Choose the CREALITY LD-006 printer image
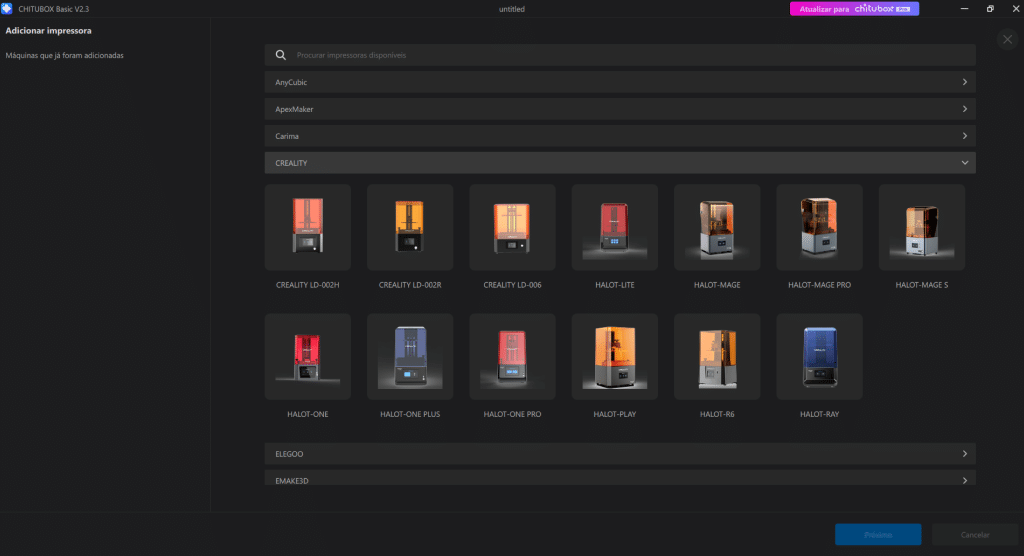The width and height of the screenshot is (1024, 556). (x=513, y=227)
